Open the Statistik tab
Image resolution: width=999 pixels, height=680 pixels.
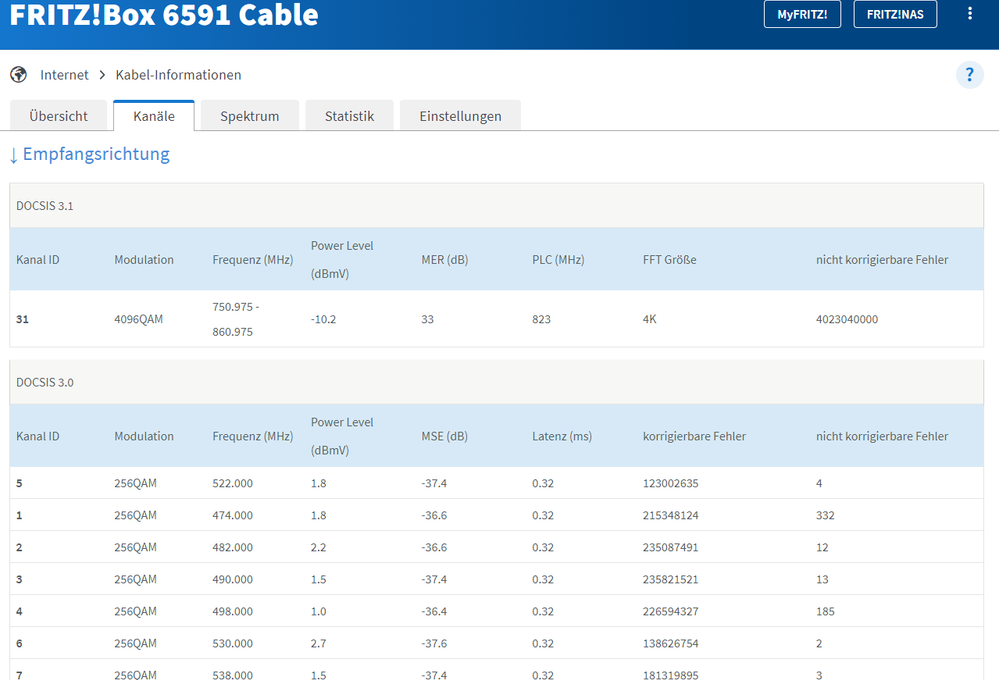[x=349, y=116]
